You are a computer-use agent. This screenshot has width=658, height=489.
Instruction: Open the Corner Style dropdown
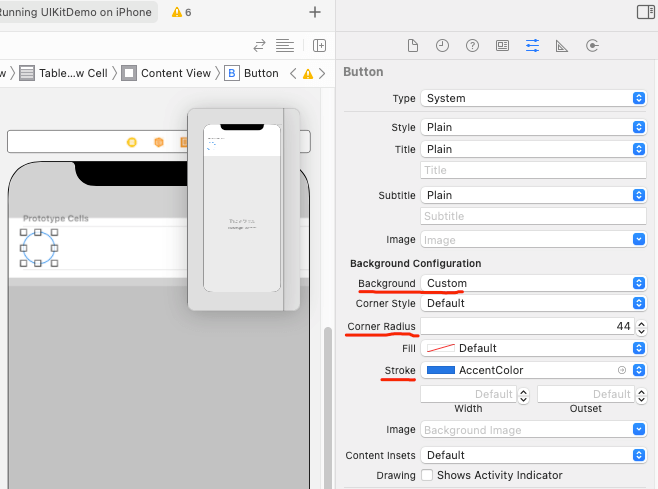pos(533,303)
